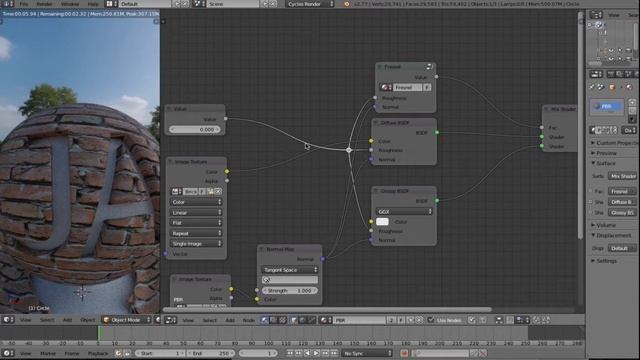Click the Normal Map Strength slider
This screenshot has height=360, width=640.
coord(289,291)
